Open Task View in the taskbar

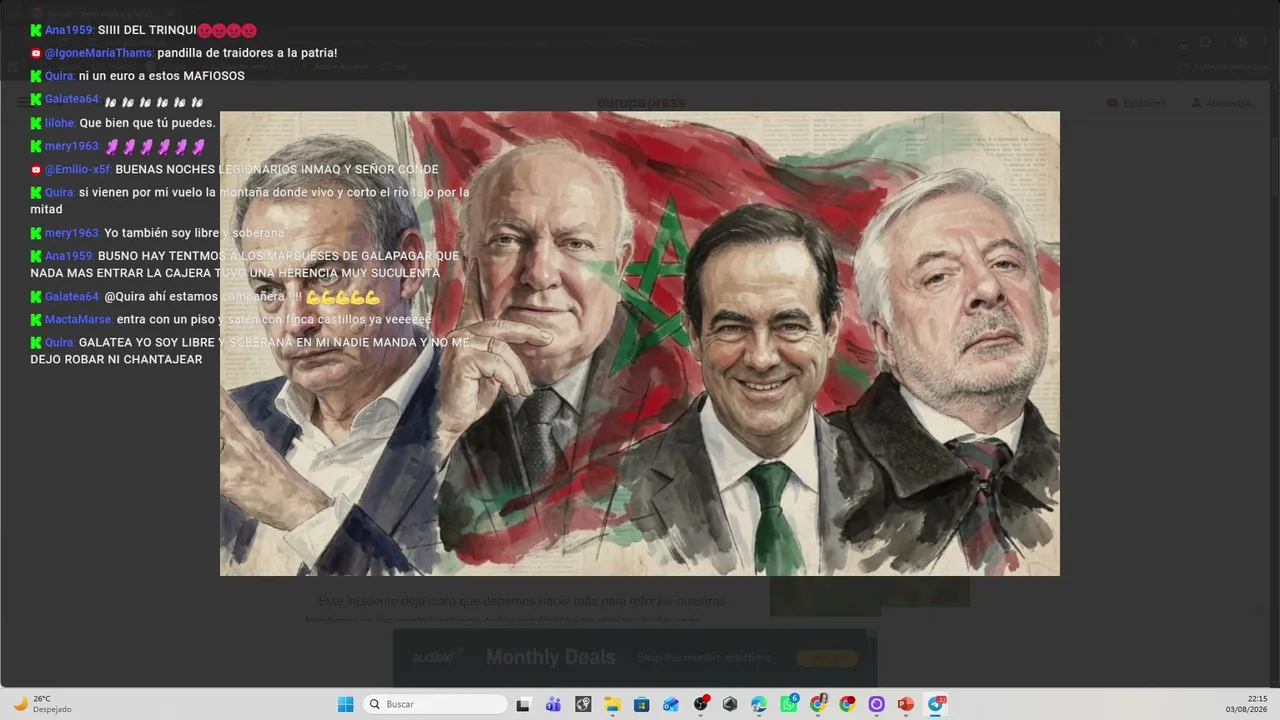[523, 704]
